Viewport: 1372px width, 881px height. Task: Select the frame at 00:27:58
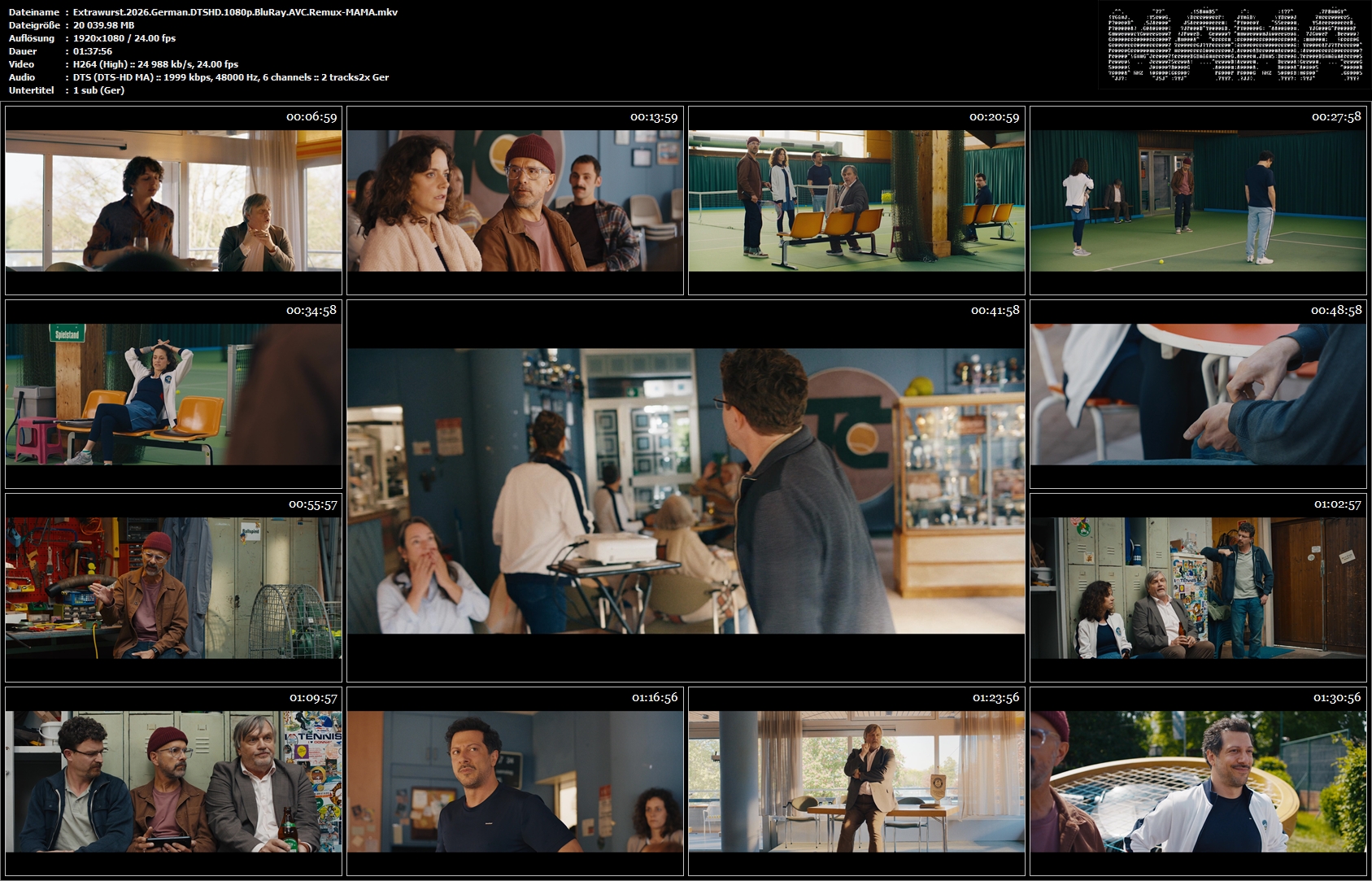[1198, 200]
